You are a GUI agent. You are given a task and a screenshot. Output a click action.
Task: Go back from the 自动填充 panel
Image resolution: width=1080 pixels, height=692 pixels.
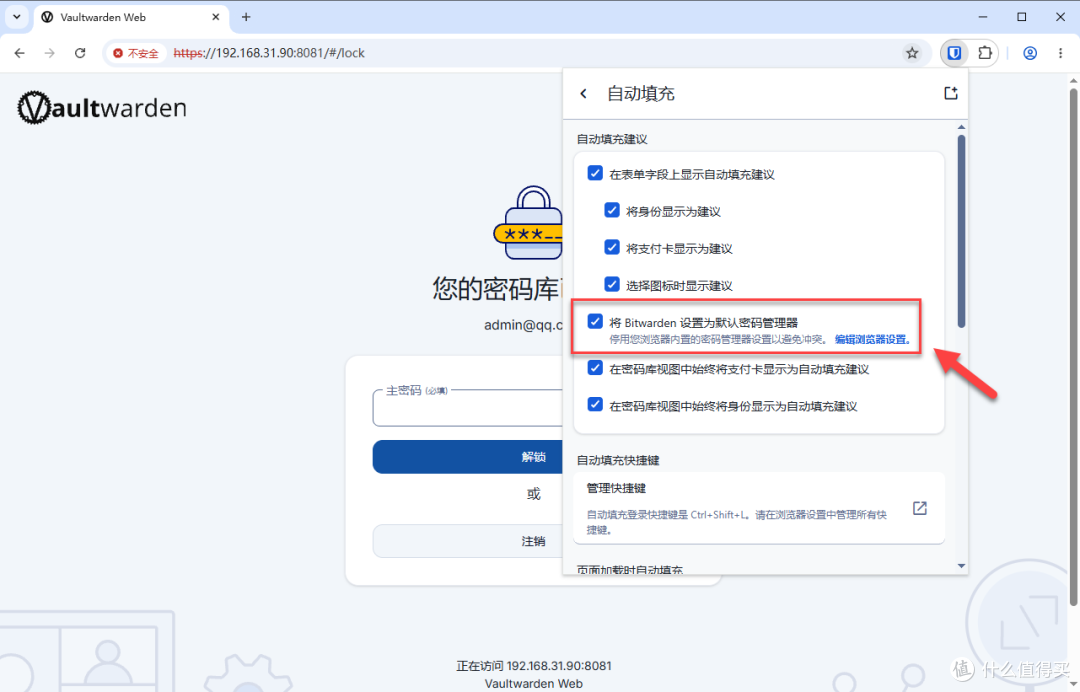pos(583,94)
